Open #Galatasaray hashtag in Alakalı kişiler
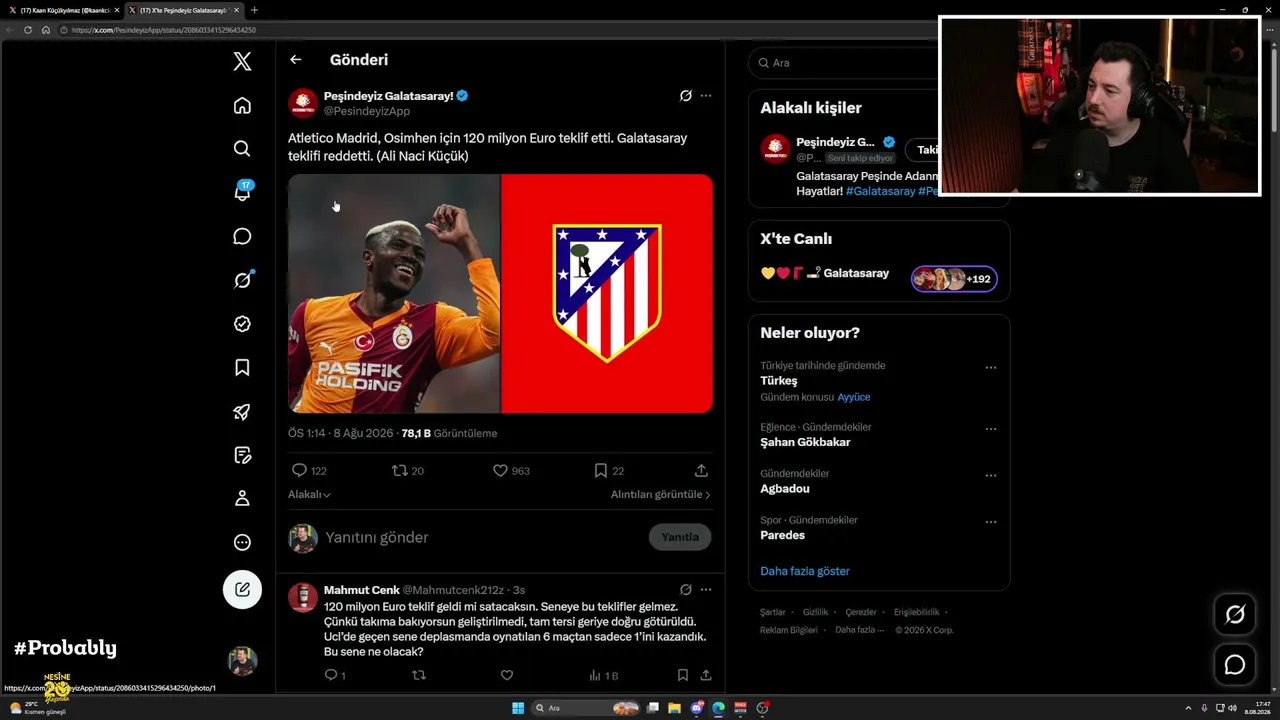Image resolution: width=1280 pixels, height=720 pixels. [880, 191]
